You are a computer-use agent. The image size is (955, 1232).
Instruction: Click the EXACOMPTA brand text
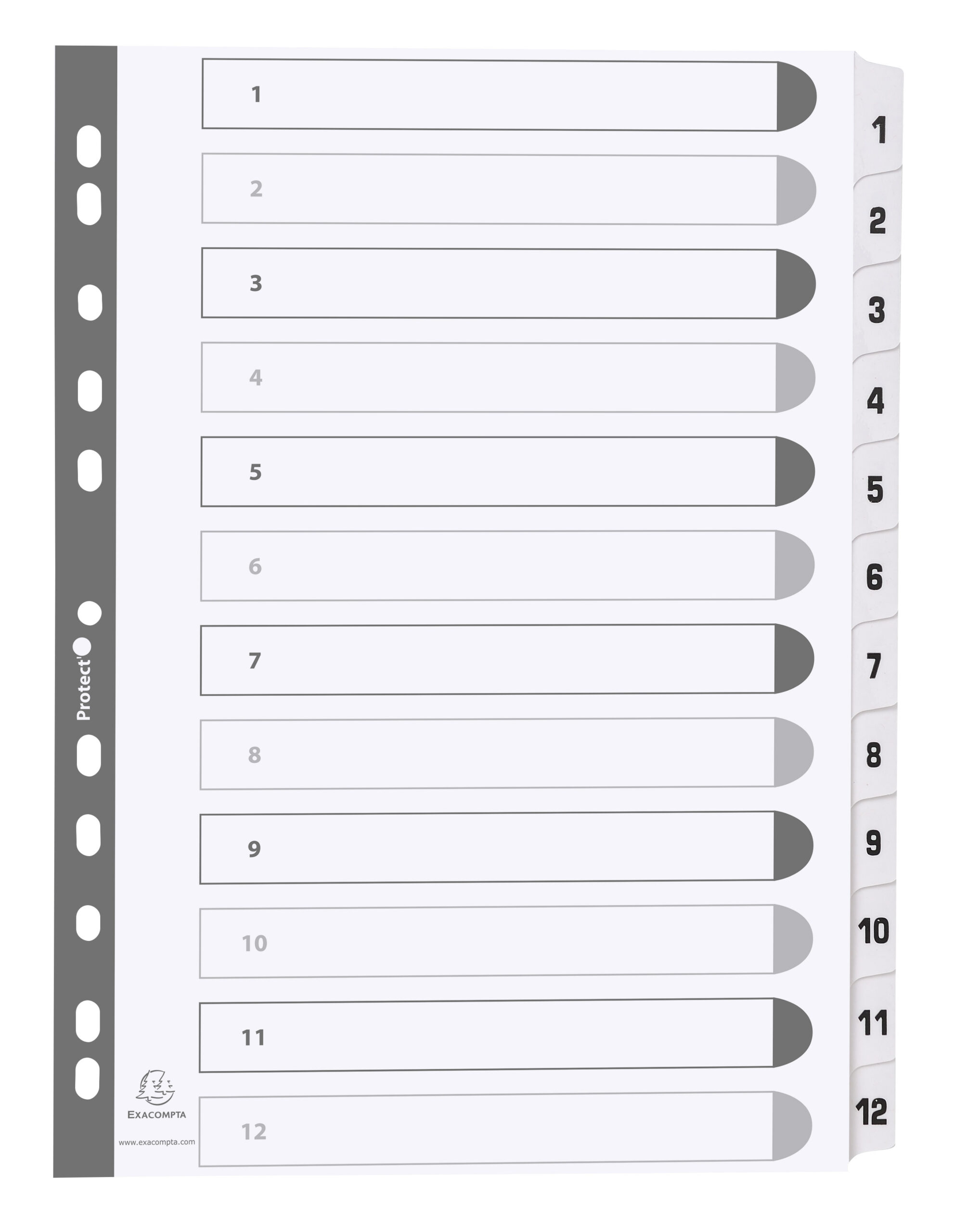pos(156,1115)
